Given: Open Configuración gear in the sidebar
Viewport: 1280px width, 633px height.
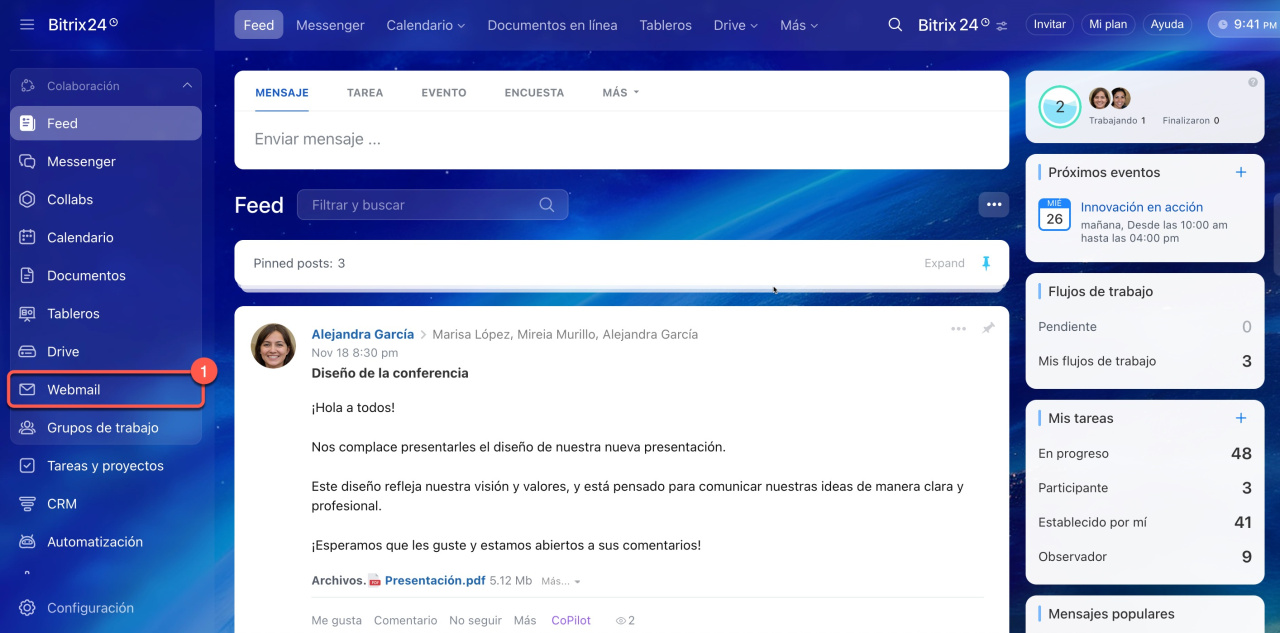Looking at the screenshot, I should click(27, 608).
